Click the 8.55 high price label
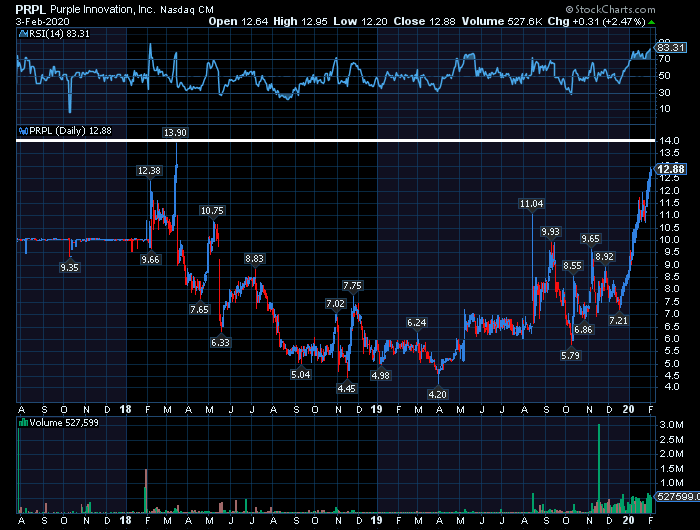 pyautogui.click(x=572, y=266)
